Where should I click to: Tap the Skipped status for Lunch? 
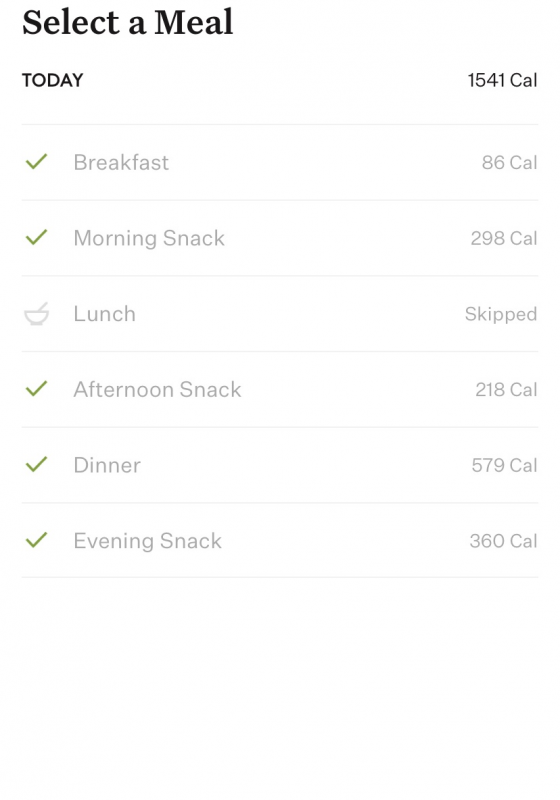(x=501, y=314)
